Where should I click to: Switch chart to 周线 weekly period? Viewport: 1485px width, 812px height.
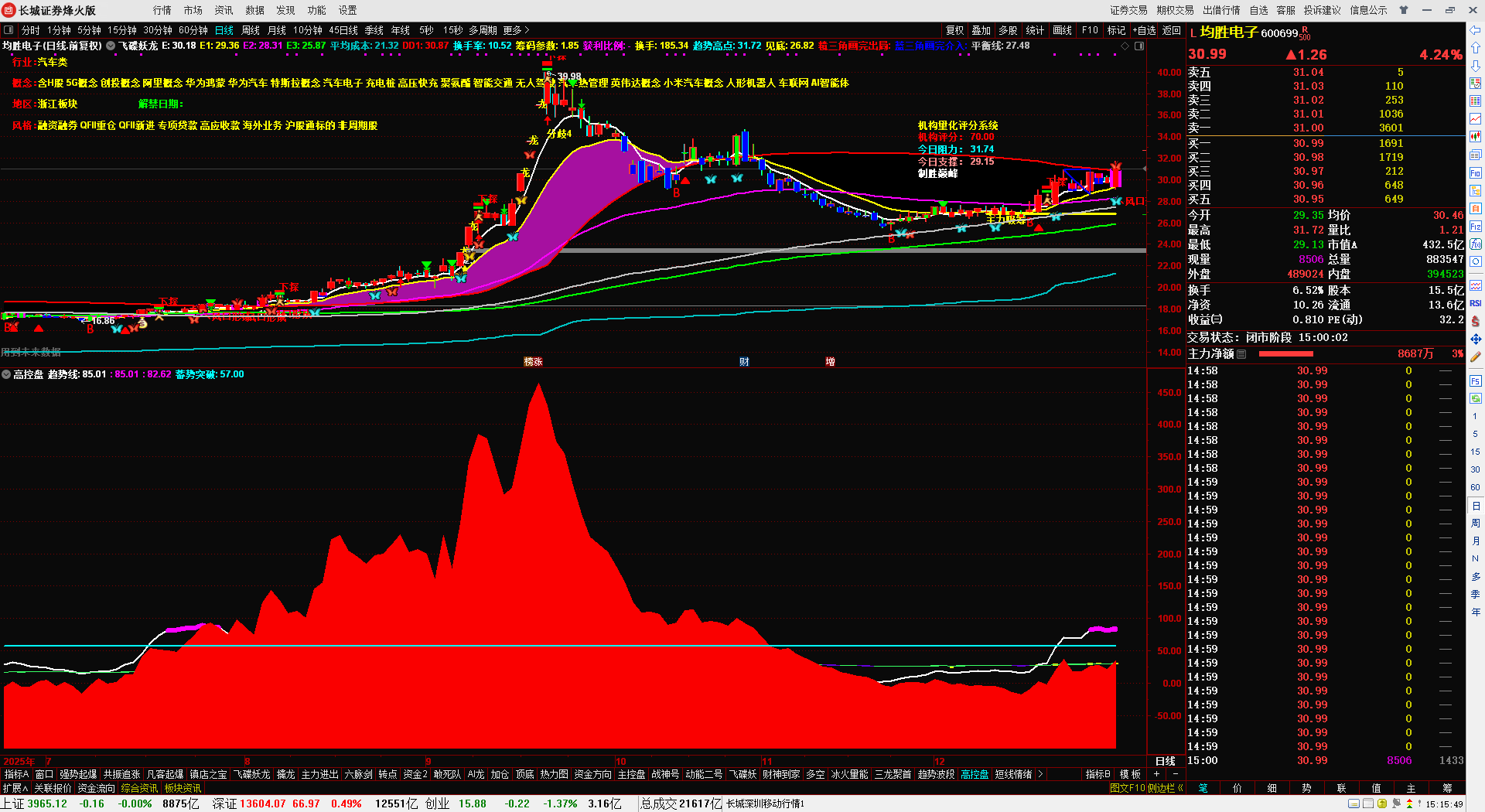coord(251,30)
